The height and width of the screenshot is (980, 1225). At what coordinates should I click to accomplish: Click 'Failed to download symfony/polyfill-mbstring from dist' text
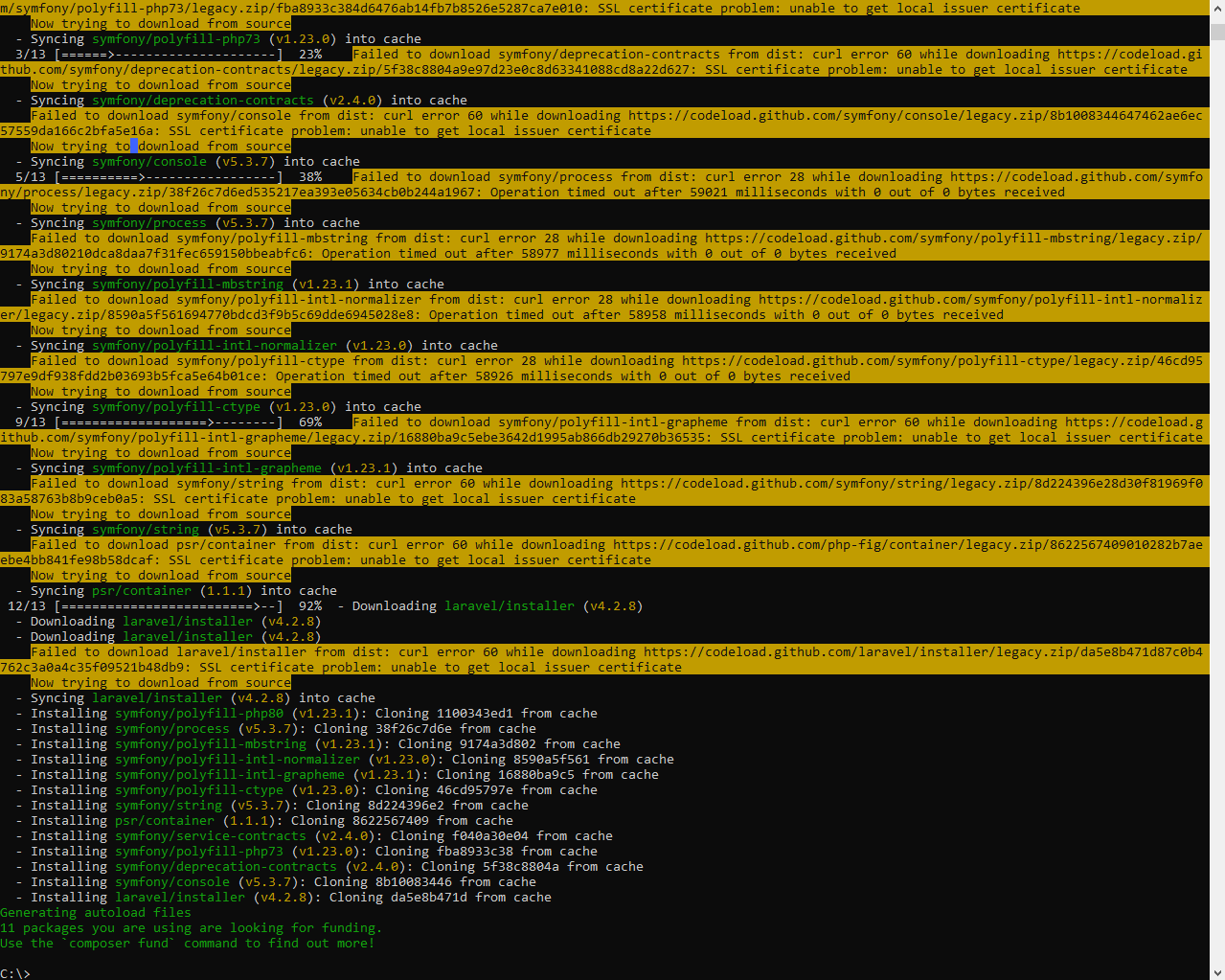coord(241,239)
